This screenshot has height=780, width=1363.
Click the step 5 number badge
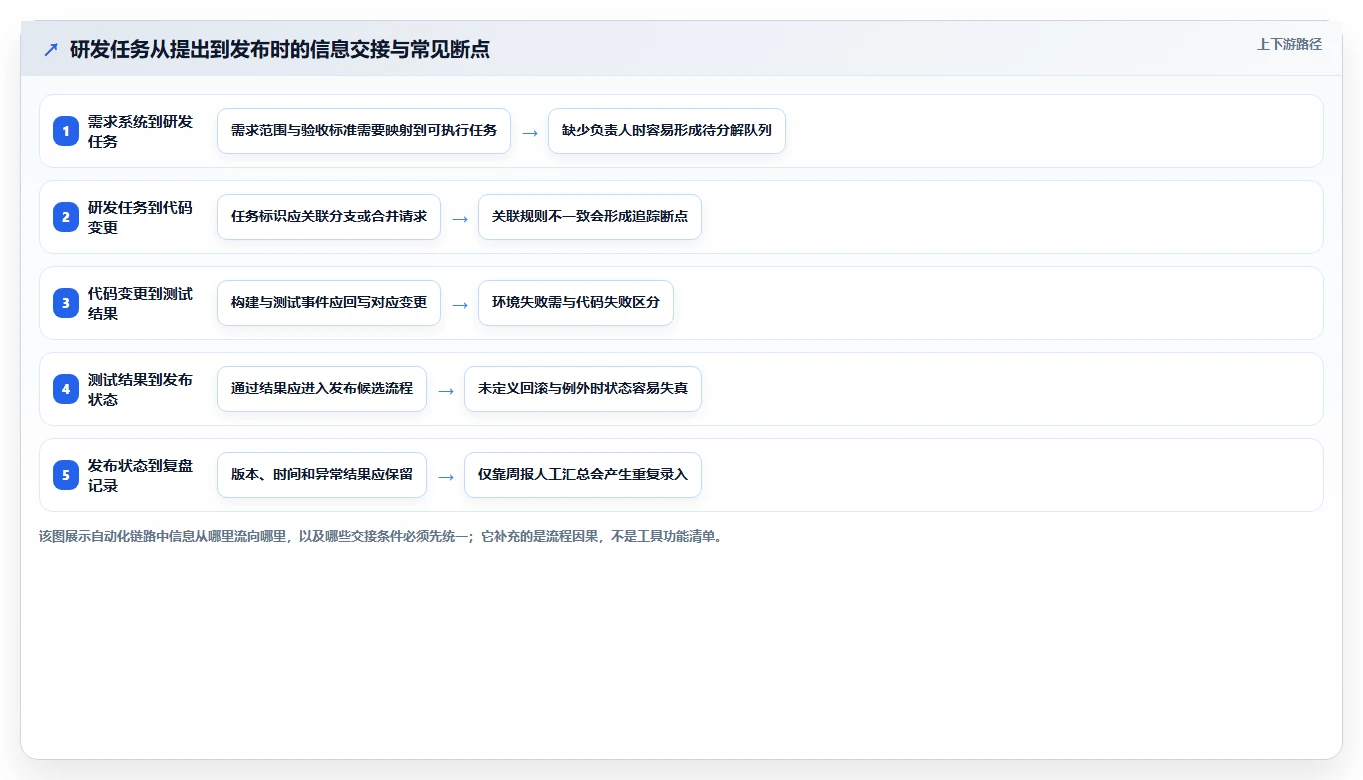coord(66,475)
